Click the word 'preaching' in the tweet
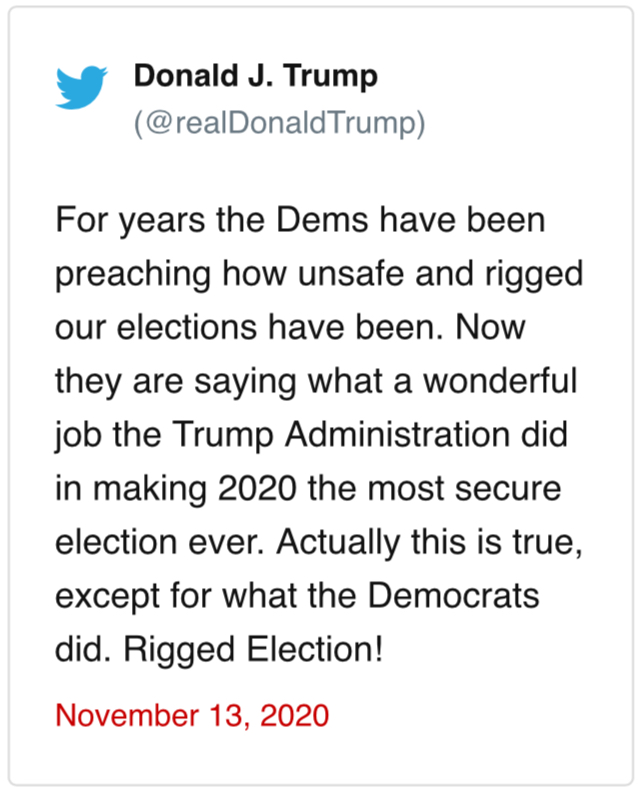 coord(133,275)
